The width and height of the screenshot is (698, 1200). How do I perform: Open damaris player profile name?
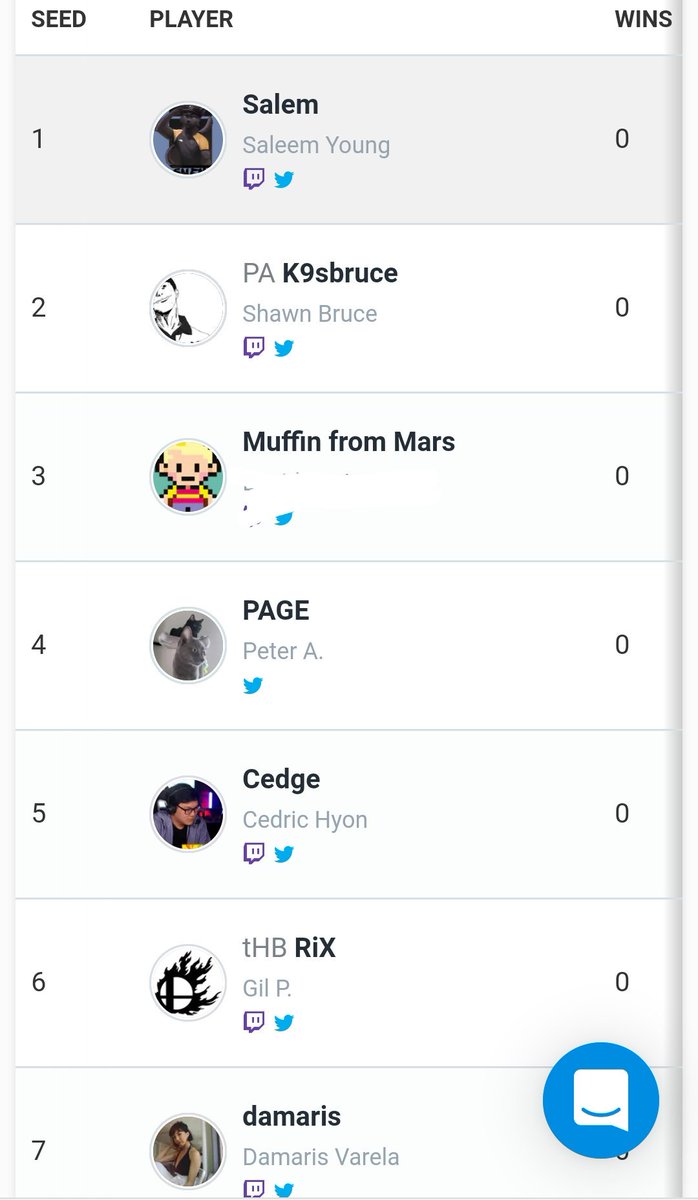click(291, 1116)
